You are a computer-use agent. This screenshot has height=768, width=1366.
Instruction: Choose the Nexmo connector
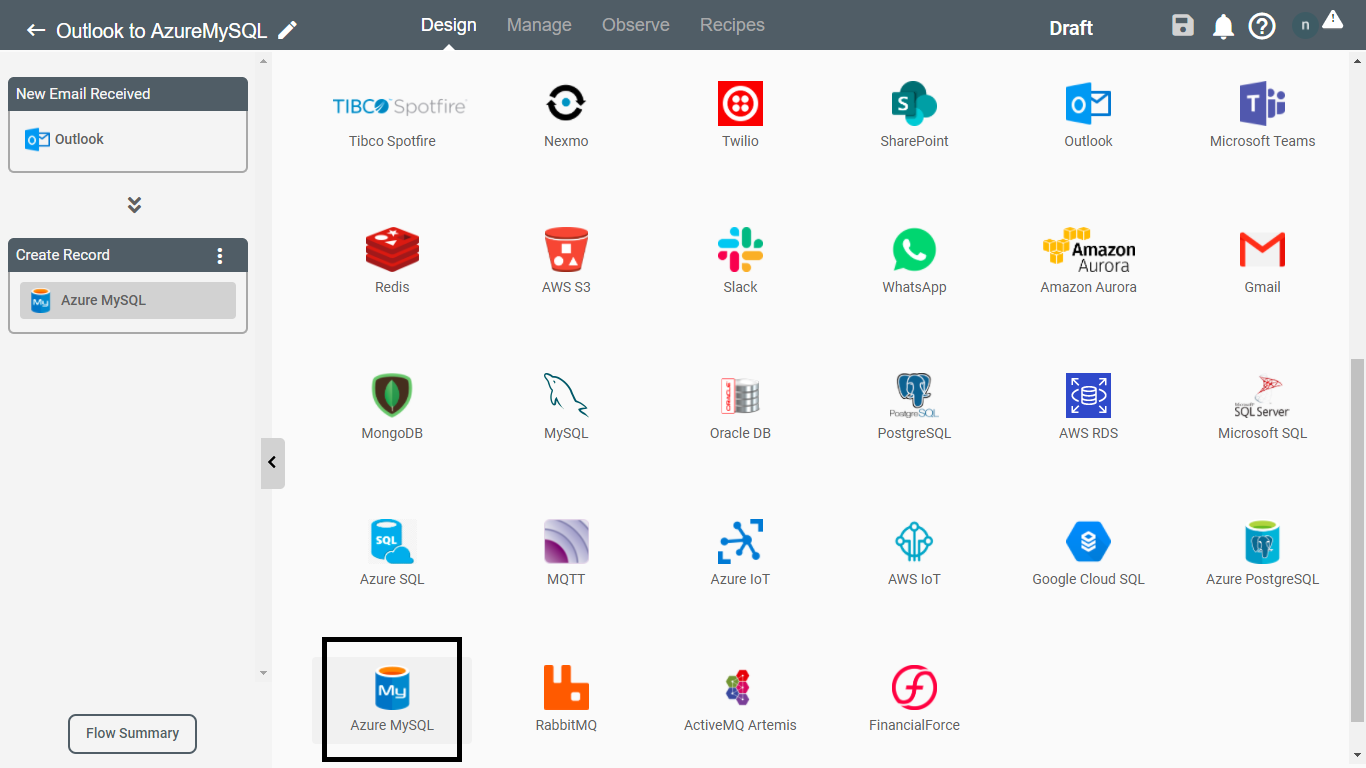[x=566, y=116]
